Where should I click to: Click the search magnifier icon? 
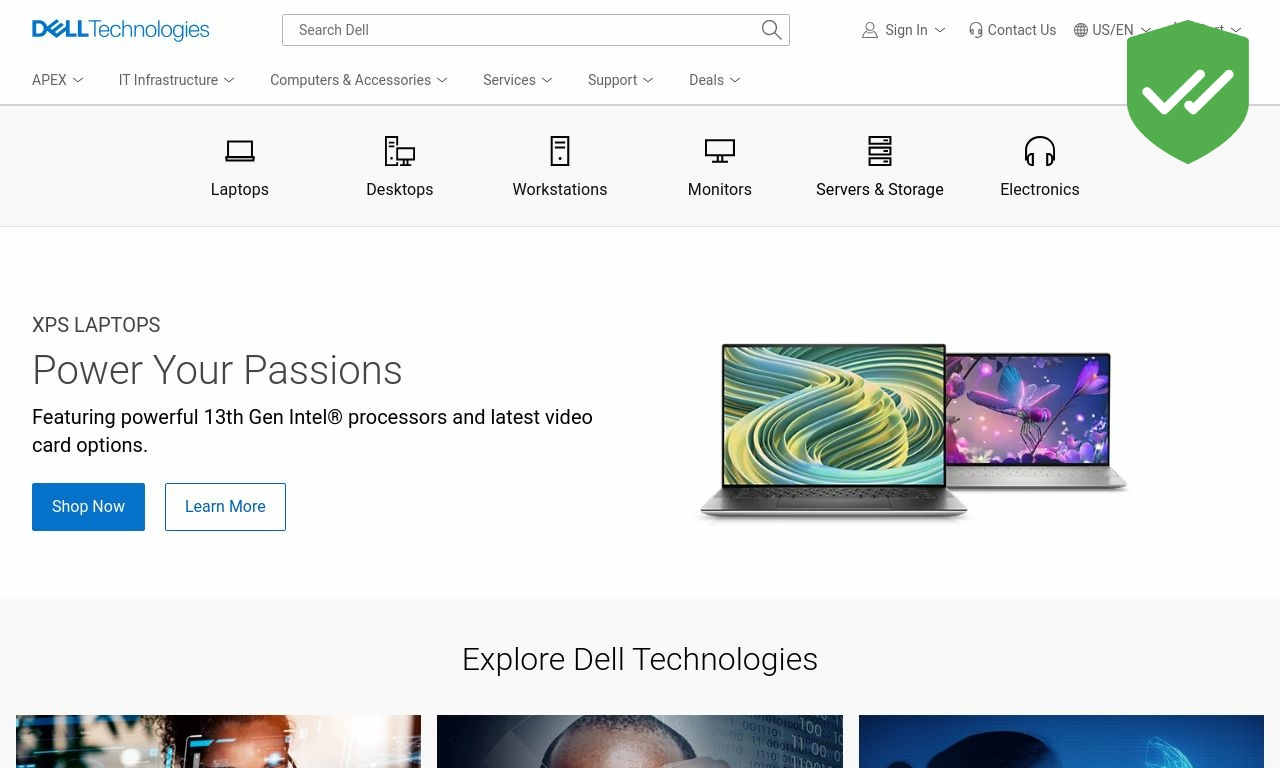tap(771, 30)
